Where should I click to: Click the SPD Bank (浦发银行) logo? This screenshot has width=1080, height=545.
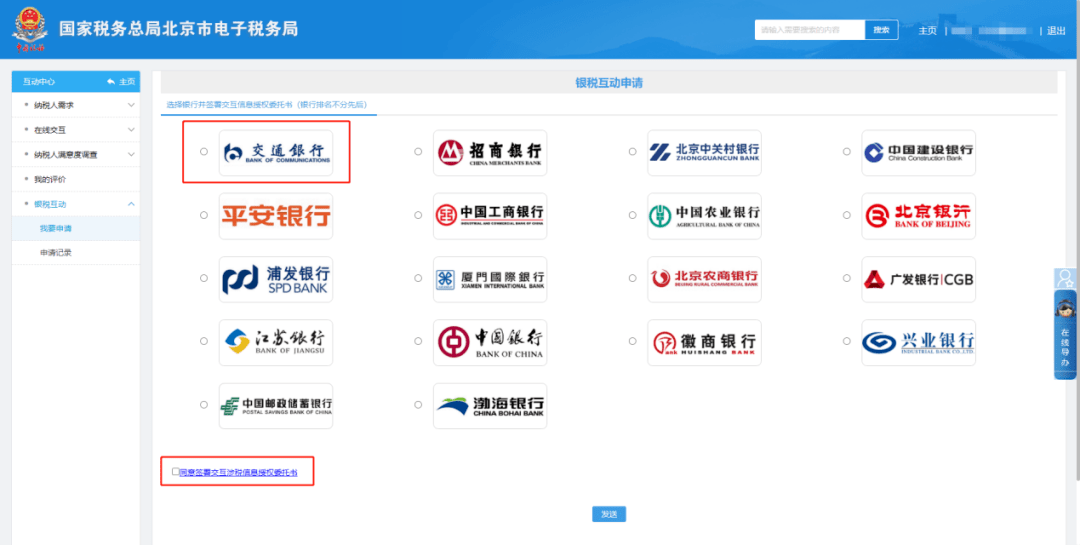click(276, 279)
